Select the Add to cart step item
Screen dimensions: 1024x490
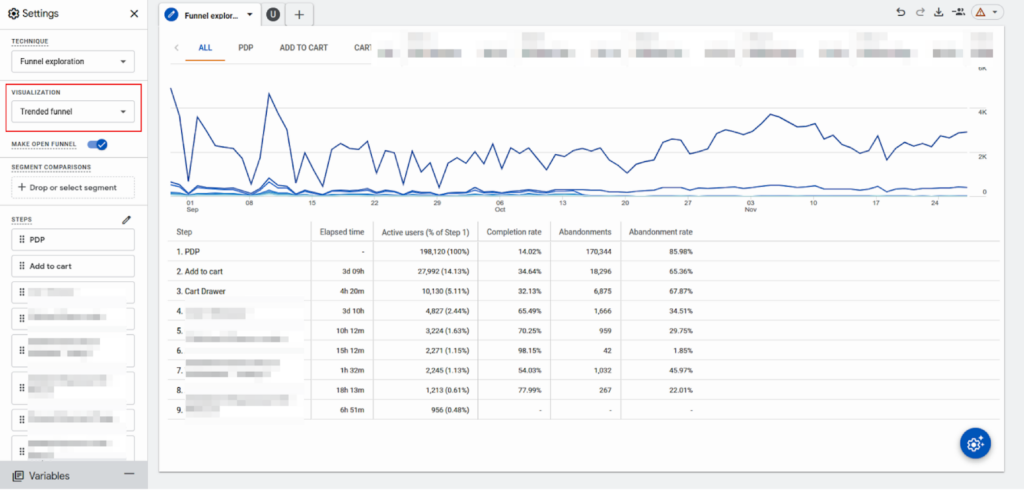(73, 266)
